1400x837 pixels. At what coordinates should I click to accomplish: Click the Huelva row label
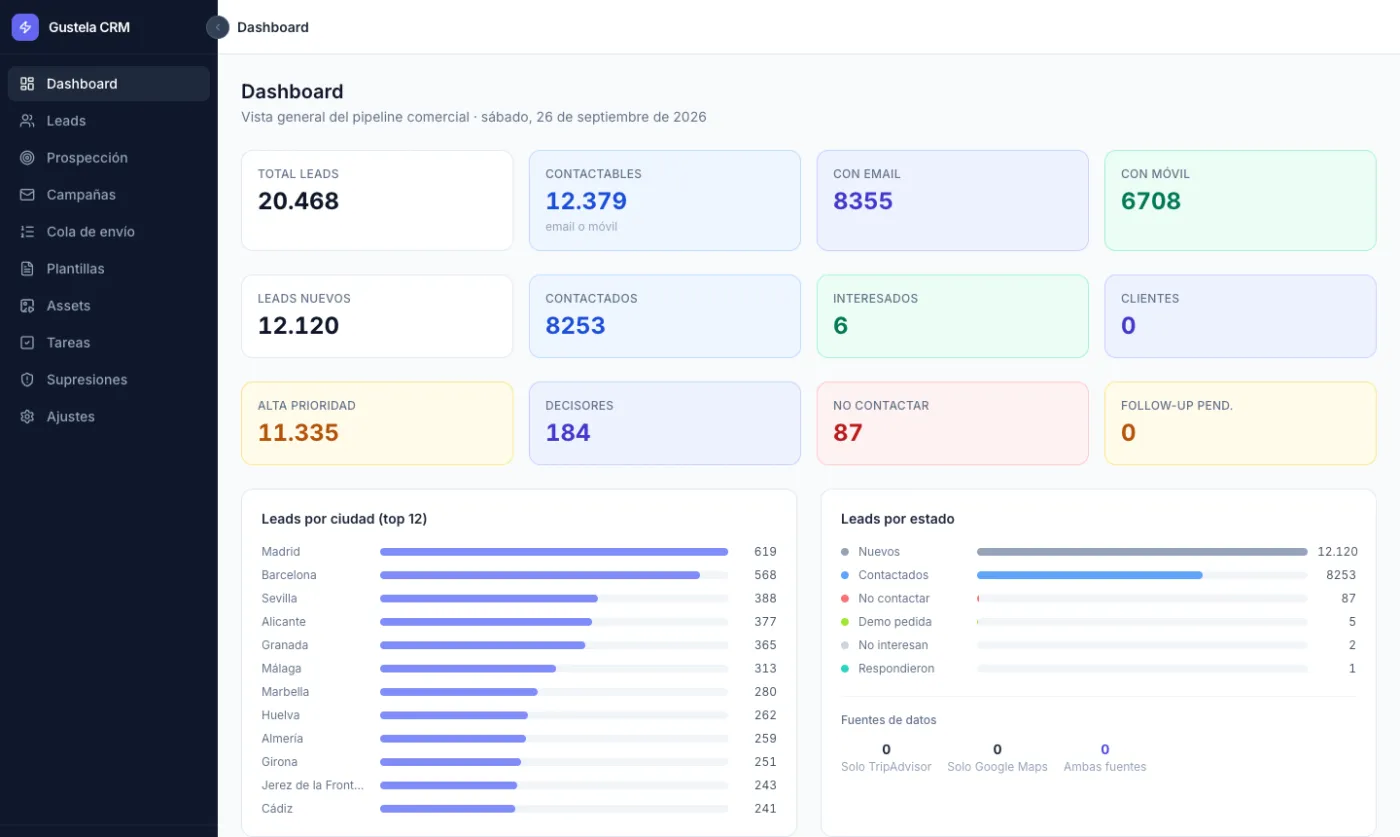point(281,715)
